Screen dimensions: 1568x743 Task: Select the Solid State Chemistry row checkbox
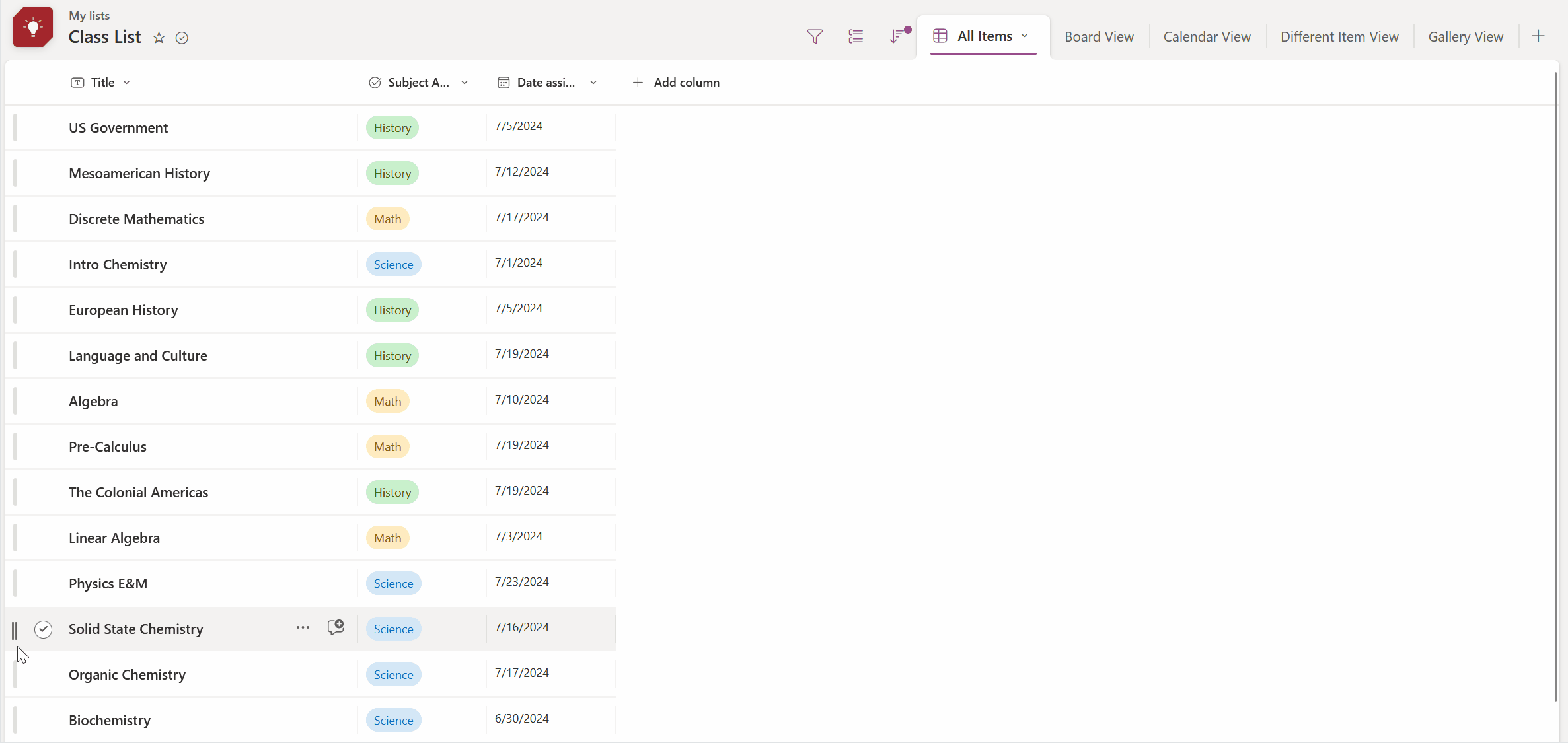click(x=43, y=629)
